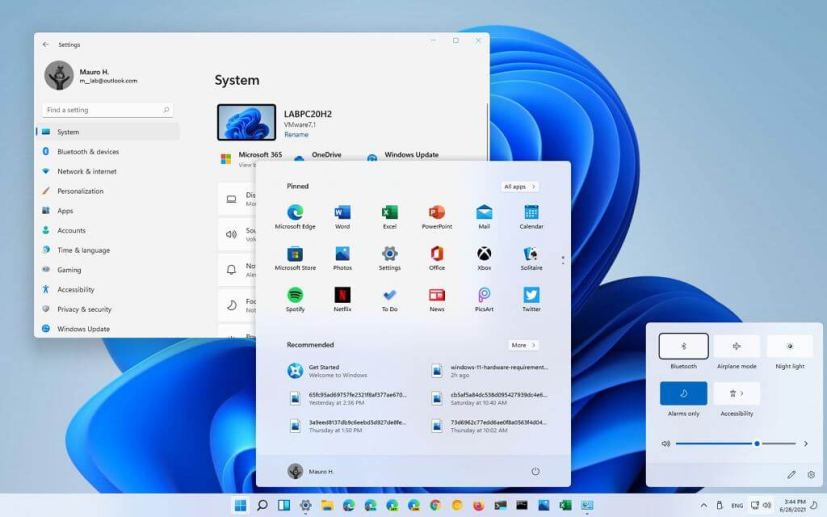Open the Twitter pinned app
The width and height of the screenshot is (827, 517).
(x=531, y=300)
